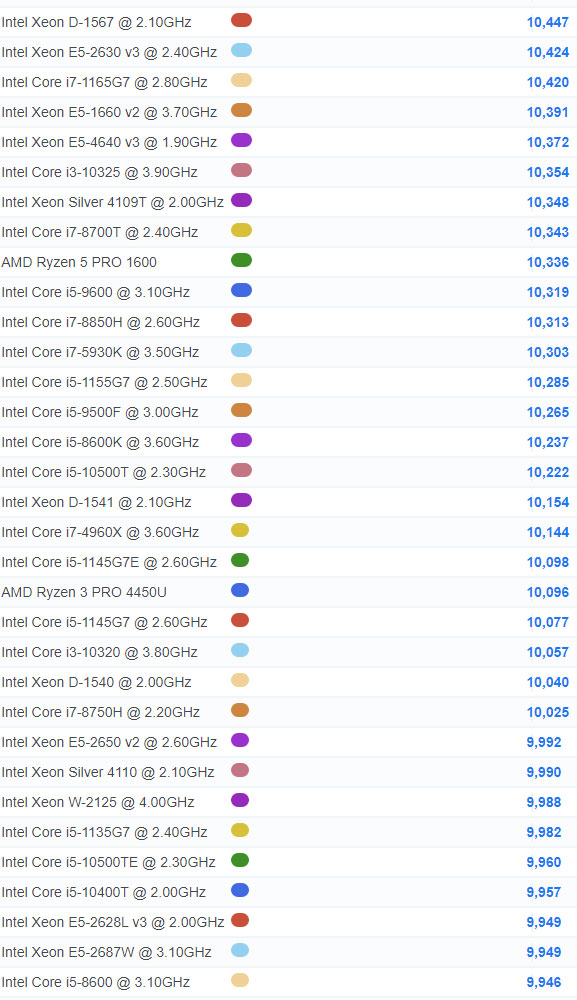The width and height of the screenshot is (577, 1000).
Task: Select Intel Core i5-1135G7 @ 2.40GHz
Action: point(105,832)
